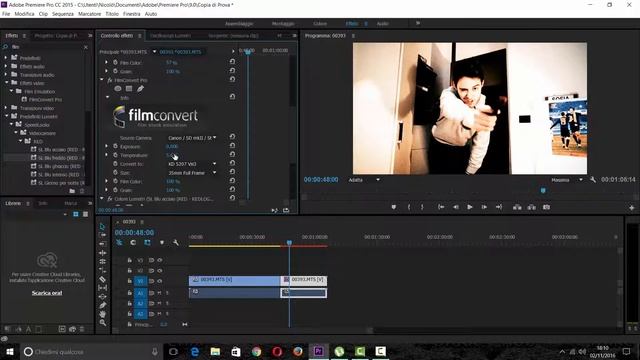Open the Modifica menu

click(24, 14)
